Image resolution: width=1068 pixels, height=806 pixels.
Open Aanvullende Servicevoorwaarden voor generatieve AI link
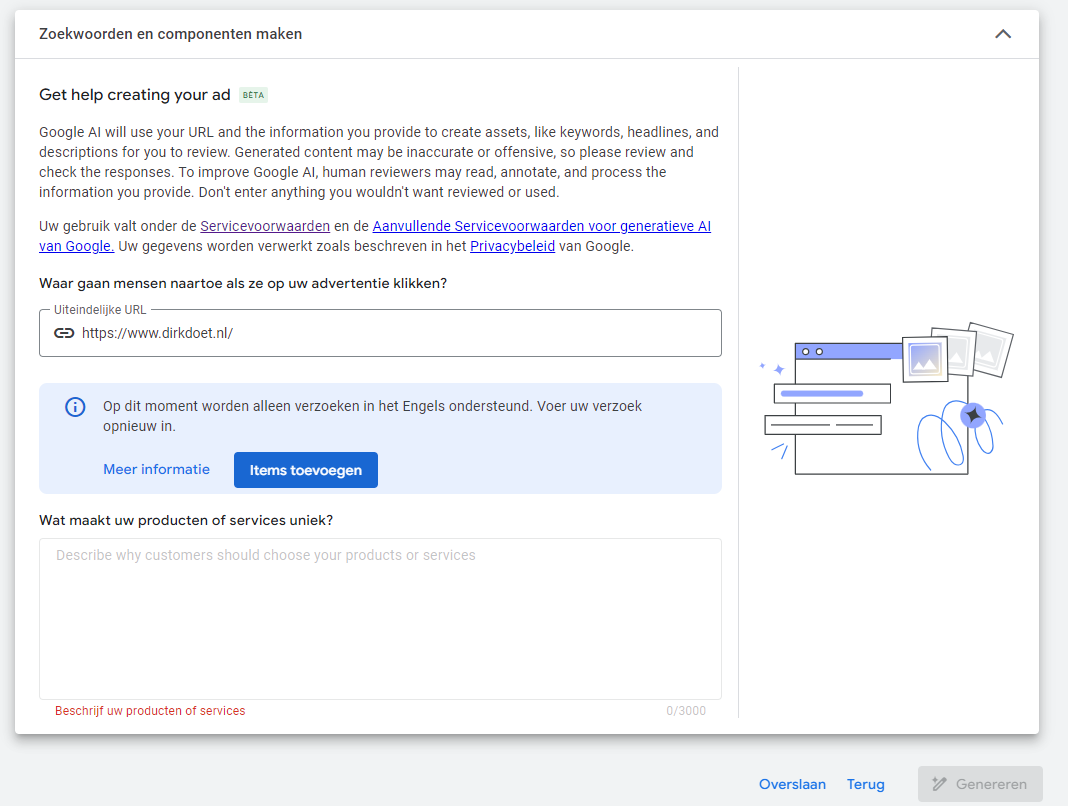click(541, 226)
